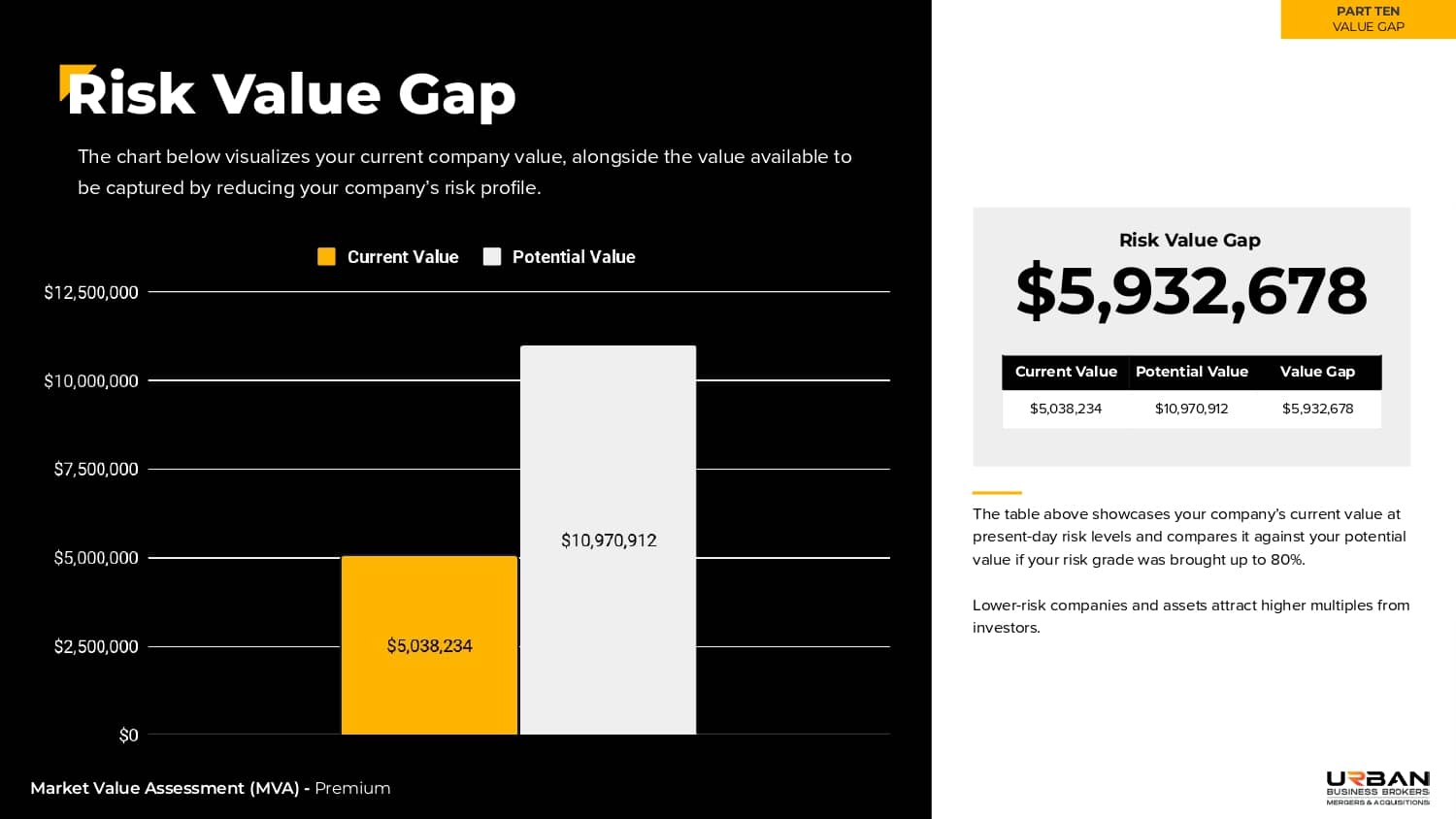This screenshot has width=1456, height=819.
Task: Click the $10,970,912 table cell
Action: click(1192, 409)
